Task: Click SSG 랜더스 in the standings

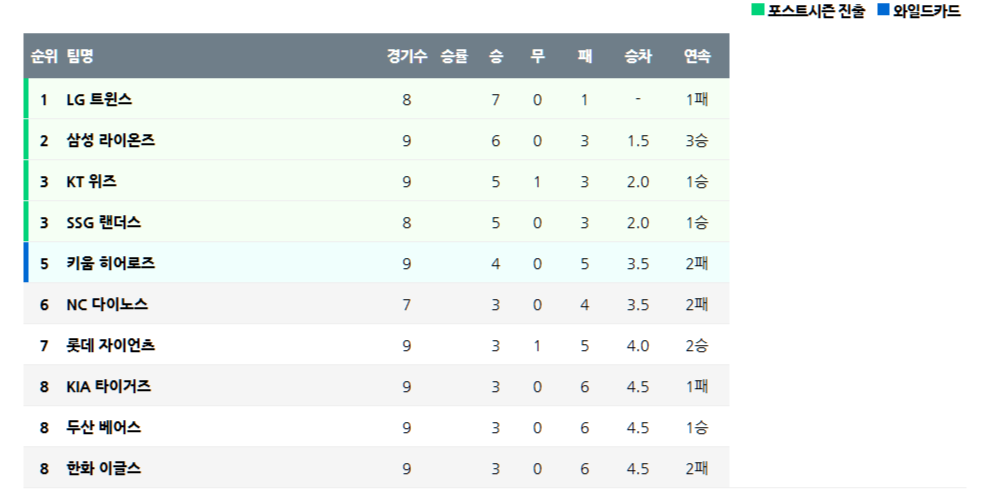Action: 103,223
